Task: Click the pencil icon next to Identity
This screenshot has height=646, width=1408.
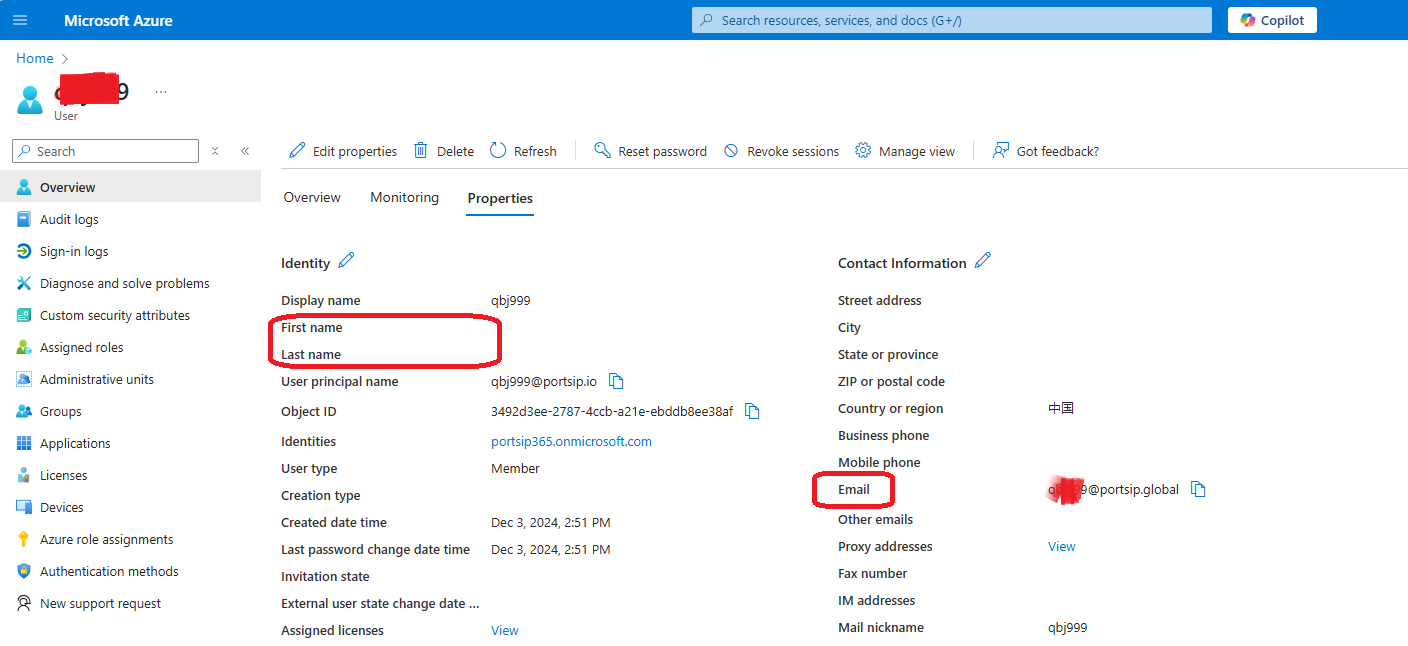Action: [x=346, y=261]
